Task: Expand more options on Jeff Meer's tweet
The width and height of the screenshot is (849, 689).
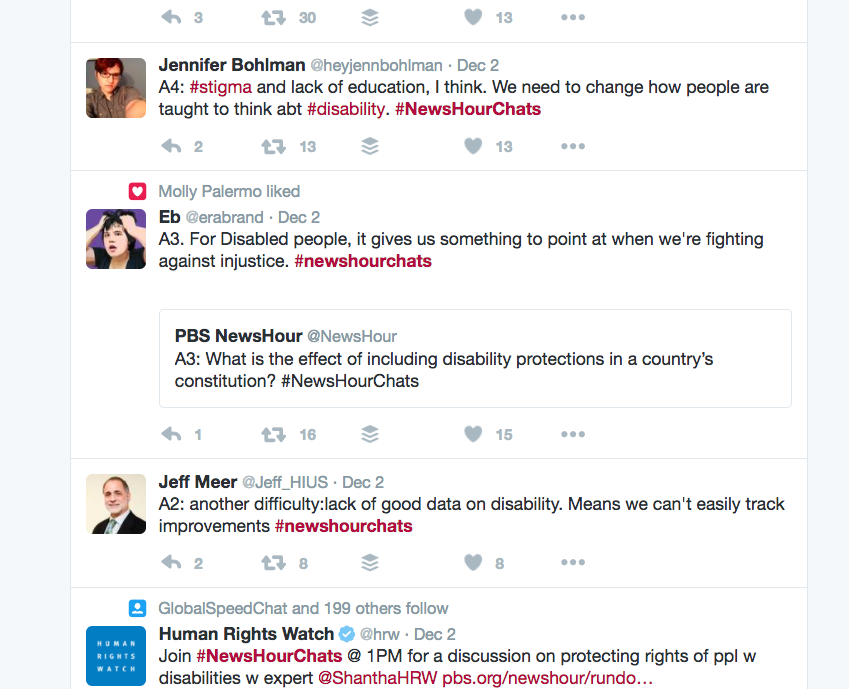Action: [x=572, y=563]
